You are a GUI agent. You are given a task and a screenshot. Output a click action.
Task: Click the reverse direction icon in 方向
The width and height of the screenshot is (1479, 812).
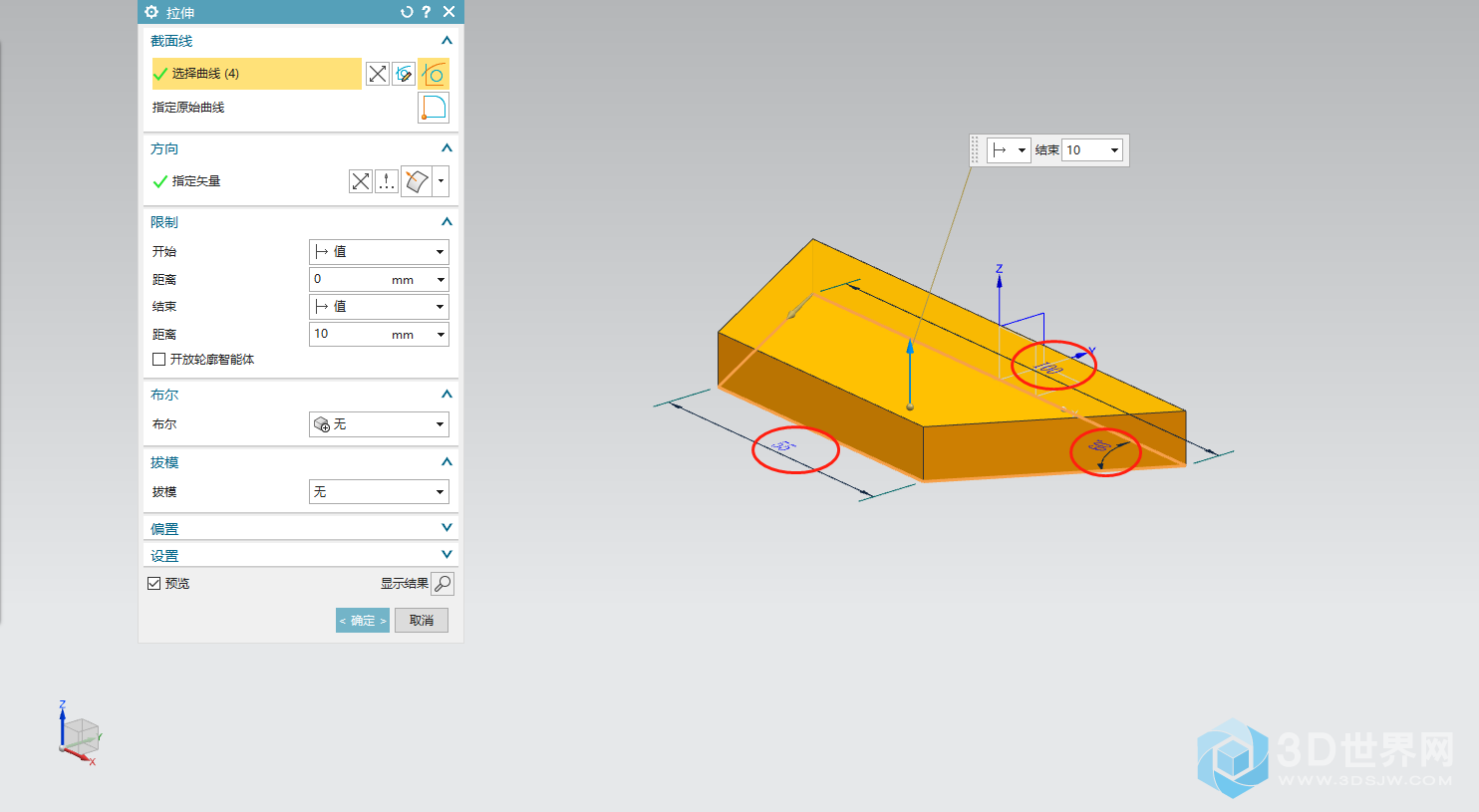point(361,181)
